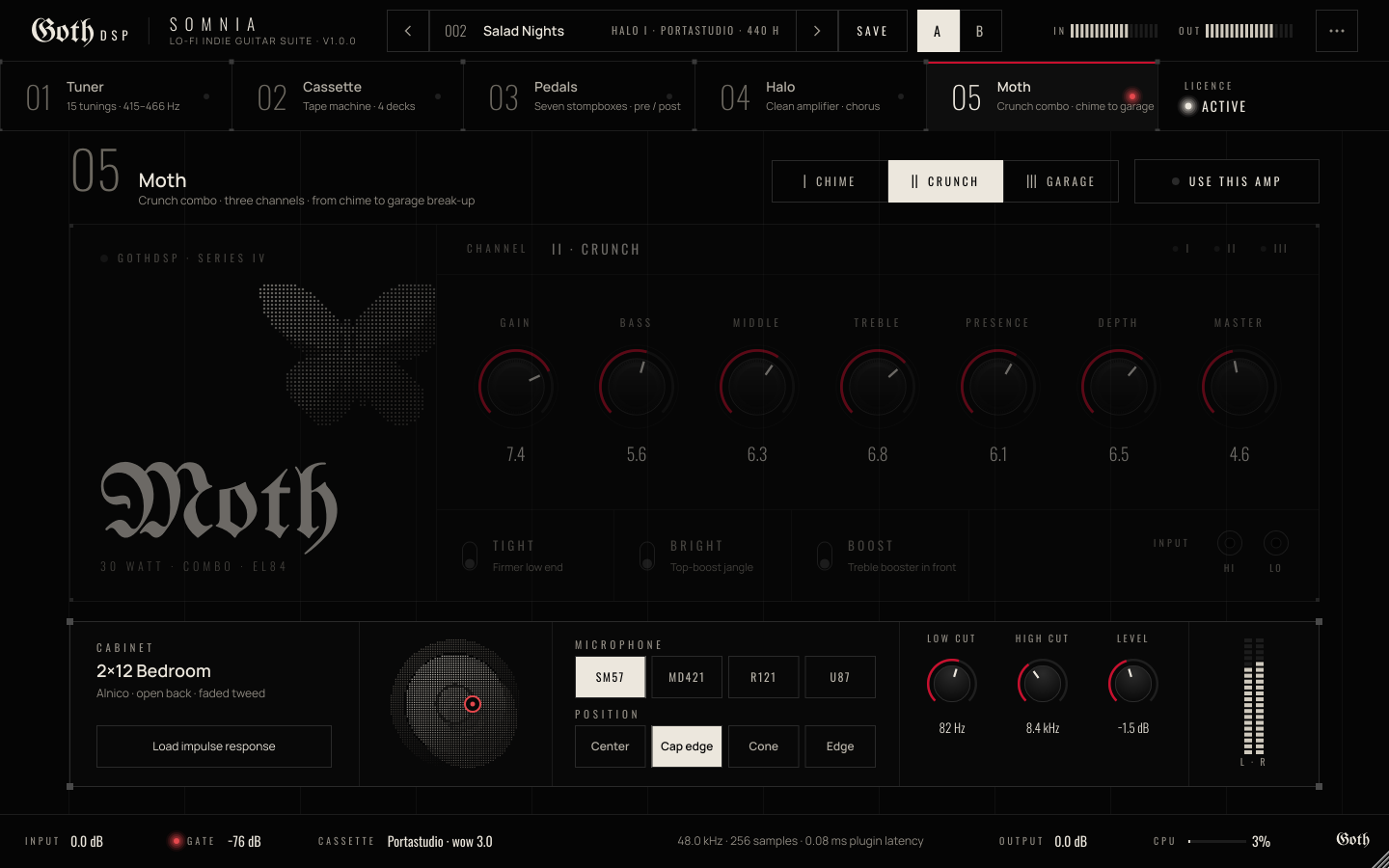The image size is (1389, 868).
Task: Click the SAVE preset button
Action: [873, 31]
